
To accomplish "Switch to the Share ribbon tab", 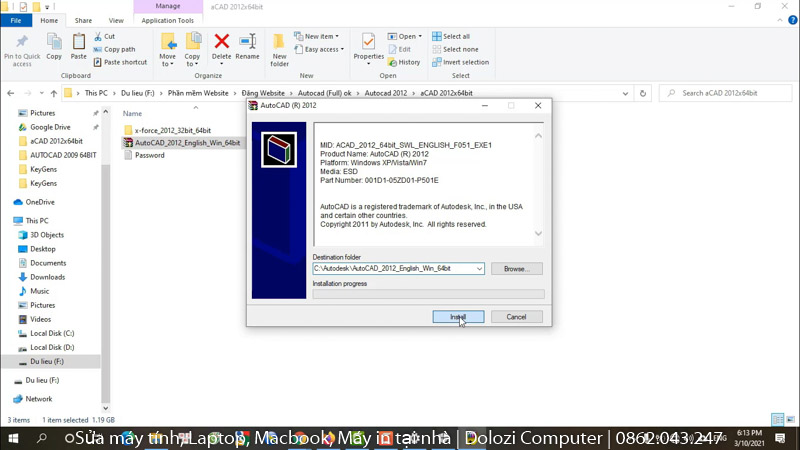I will pyautogui.click(x=83, y=20).
